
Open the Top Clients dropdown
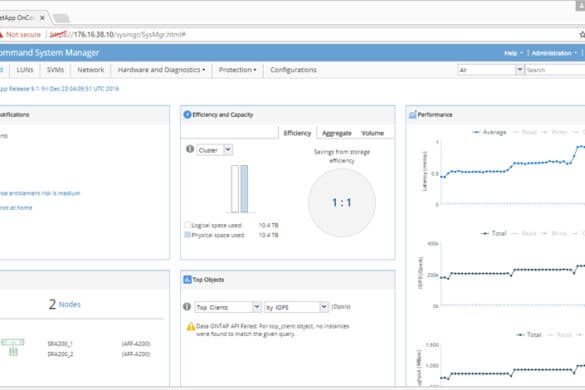tap(228, 307)
